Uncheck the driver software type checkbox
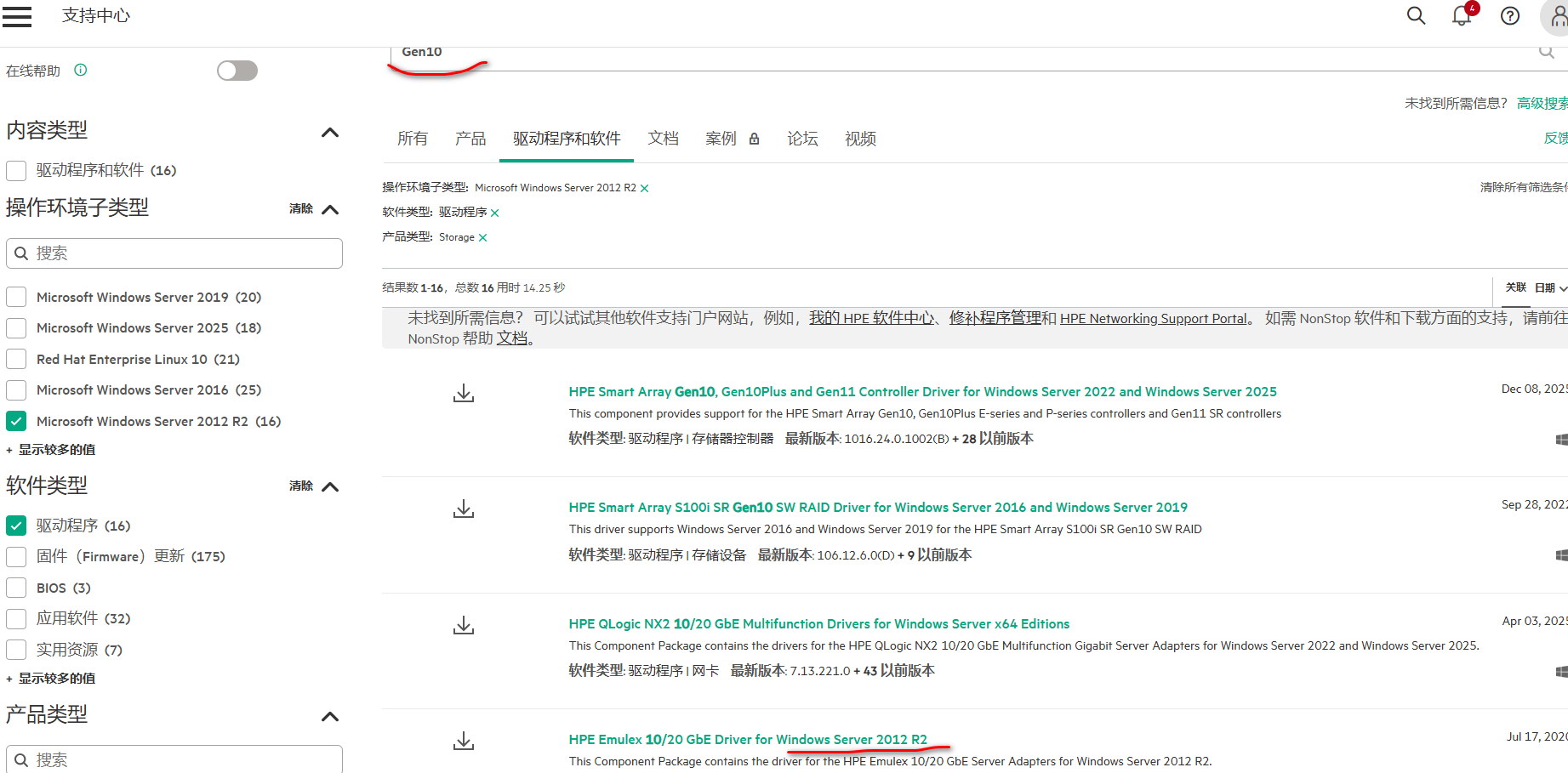This screenshot has width=1568, height=773. point(16,526)
